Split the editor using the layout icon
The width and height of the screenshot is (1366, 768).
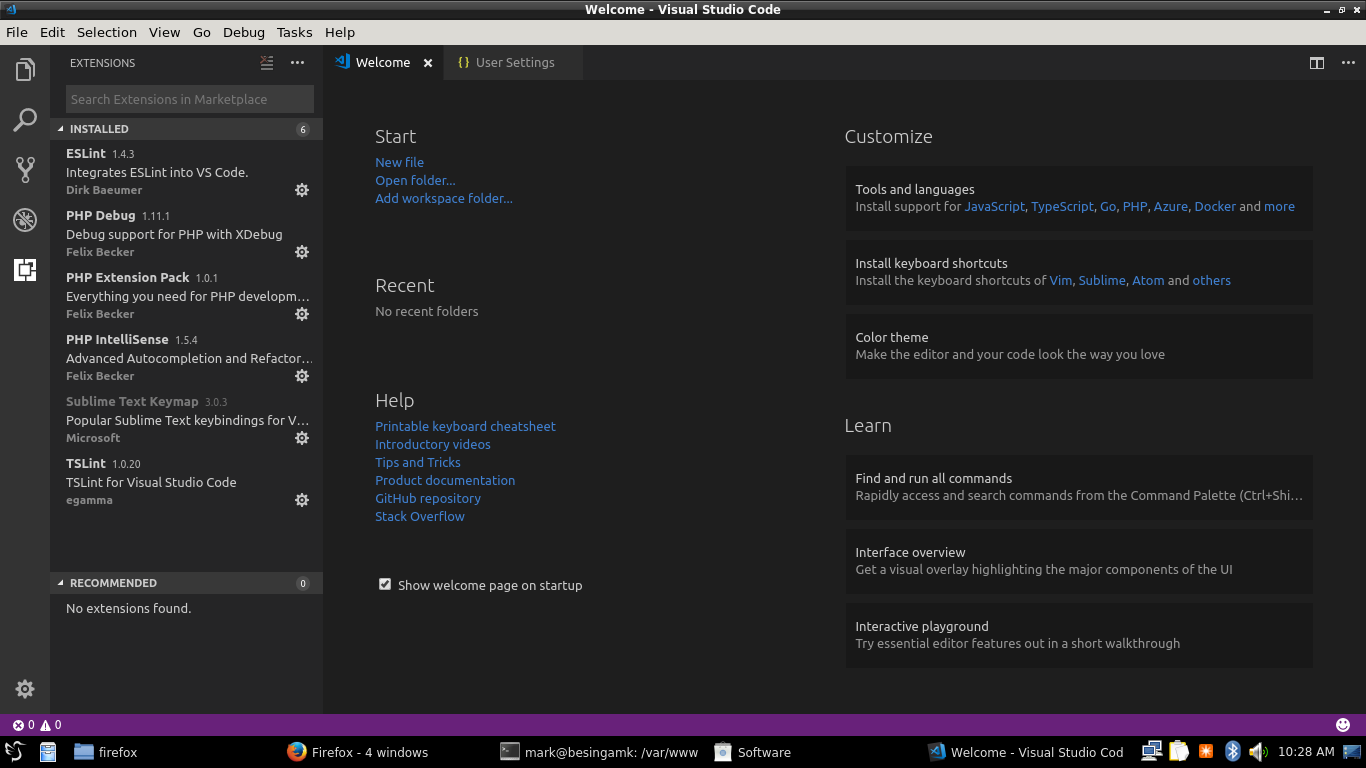click(x=1317, y=62)
